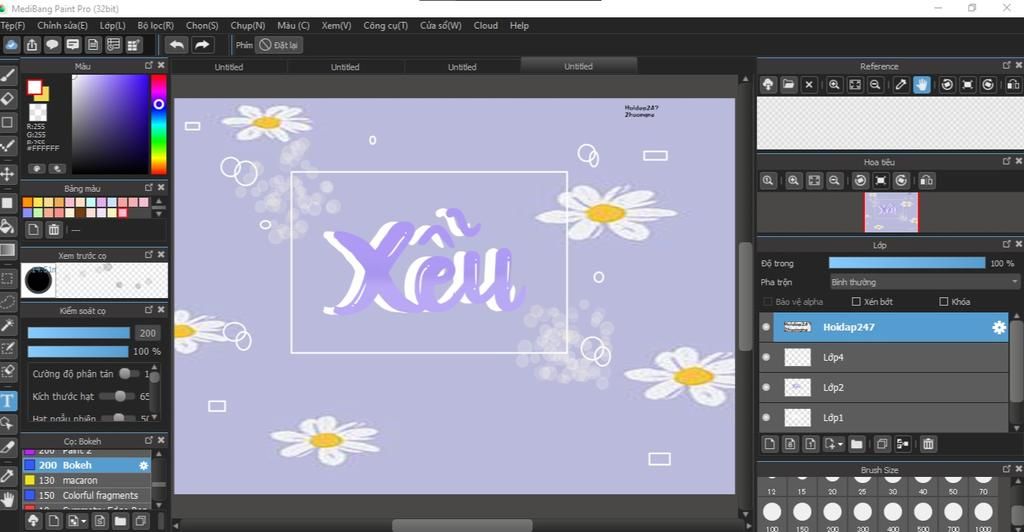This screenshot has width=1024, height=532.
Task: Select the Bucket fill tool
Action: click(x=8, y=227)
